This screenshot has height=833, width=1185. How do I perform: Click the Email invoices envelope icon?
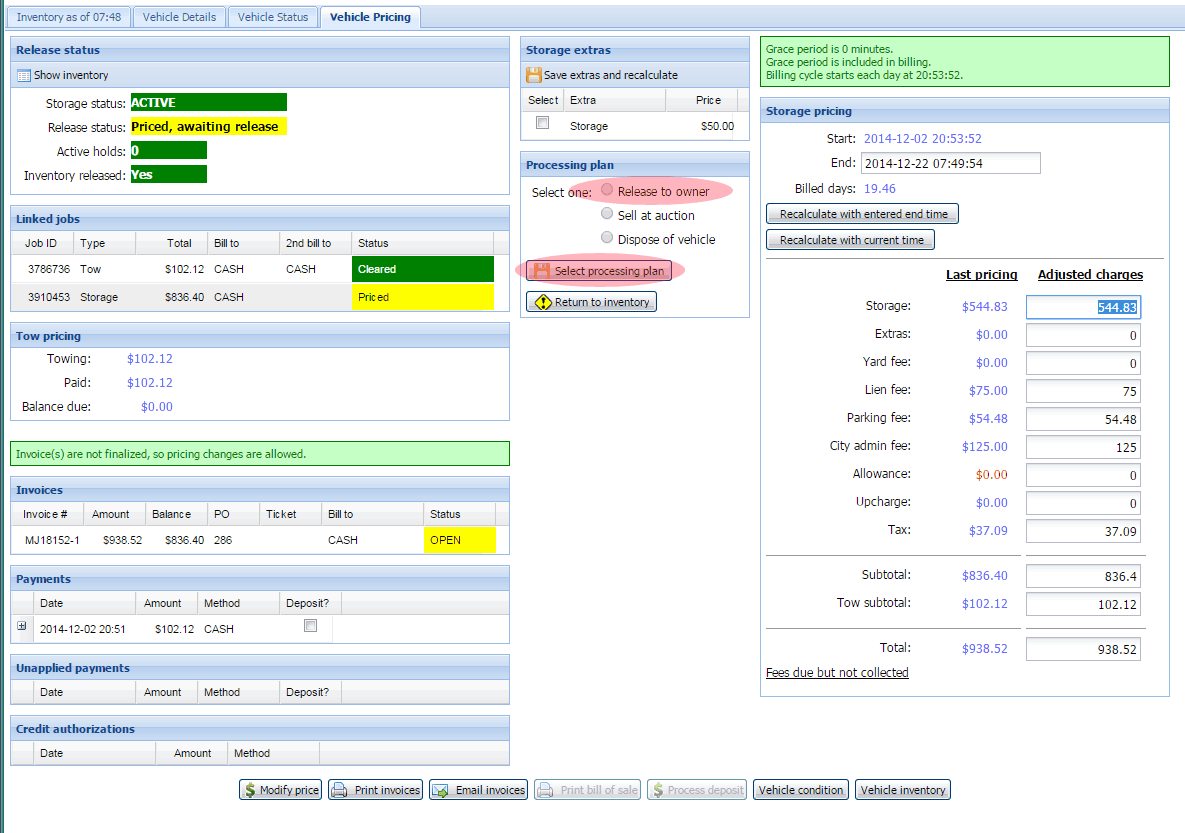point(440,790)
